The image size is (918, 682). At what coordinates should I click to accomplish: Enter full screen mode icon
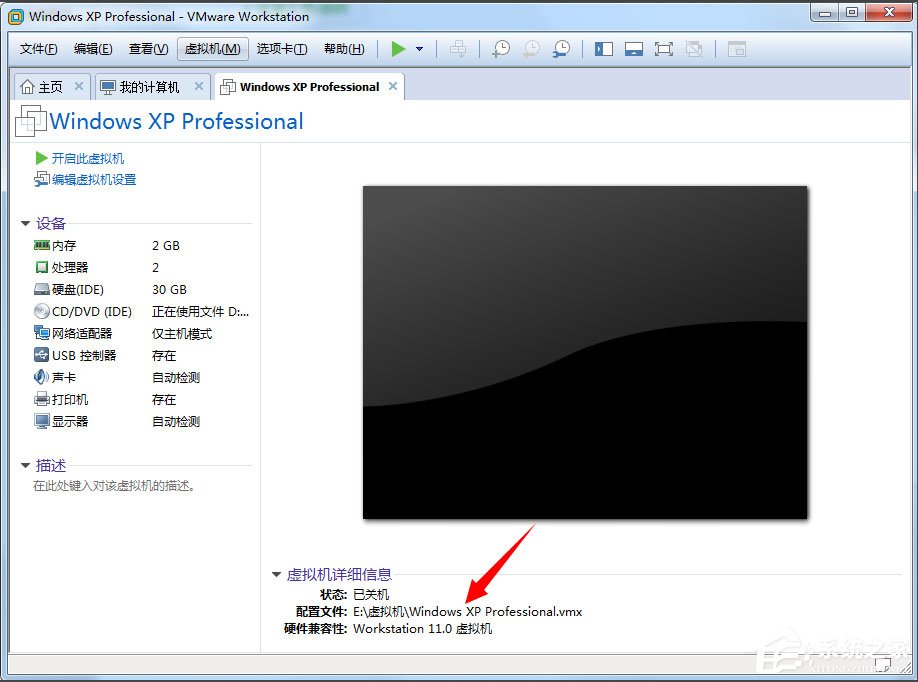pyautogui.click(x=663, y=48)
